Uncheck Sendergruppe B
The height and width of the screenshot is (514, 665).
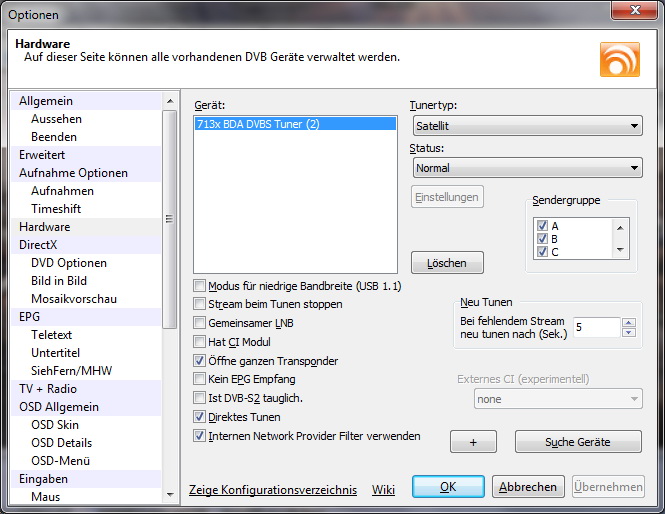[542, 238]
